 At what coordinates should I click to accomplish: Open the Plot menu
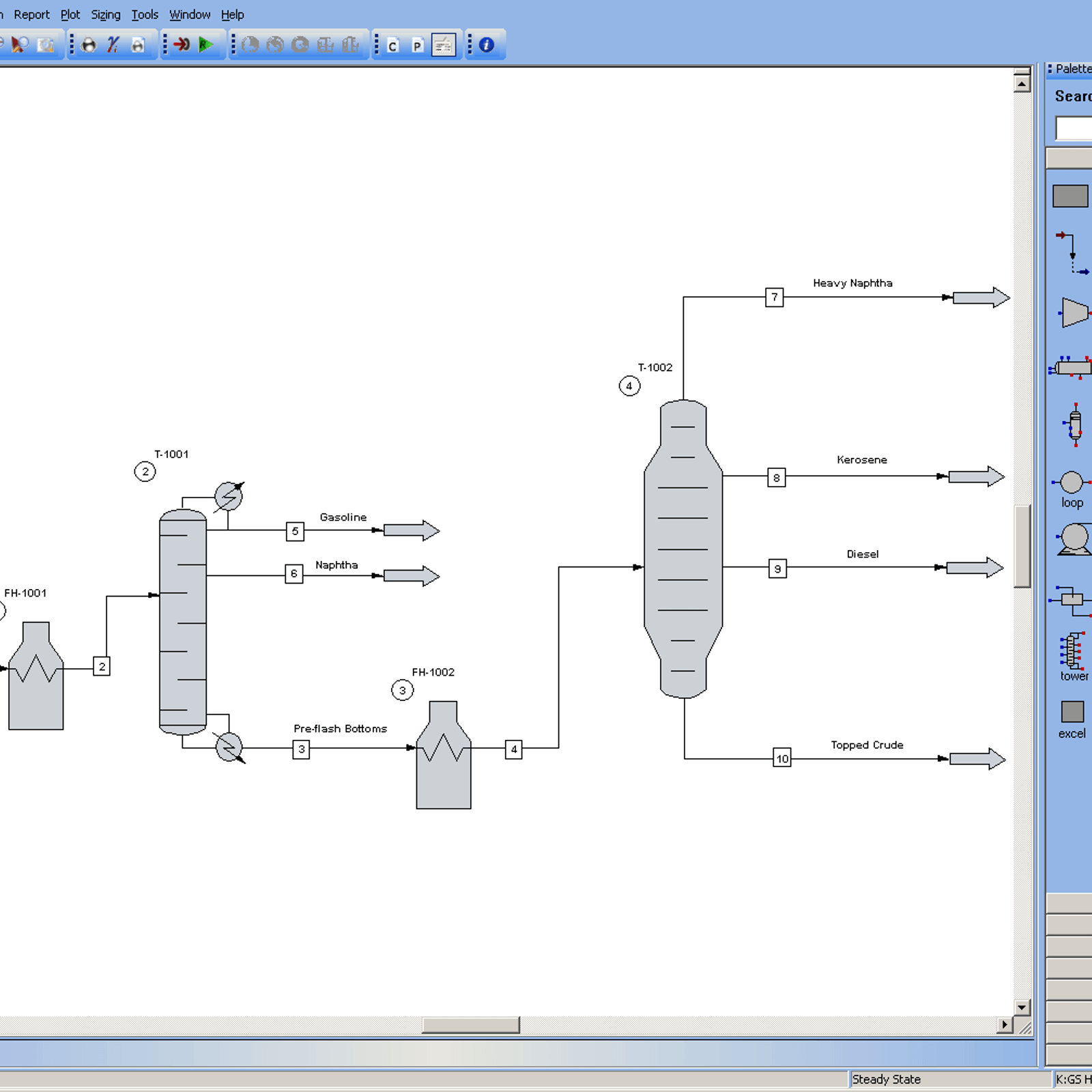70,14
